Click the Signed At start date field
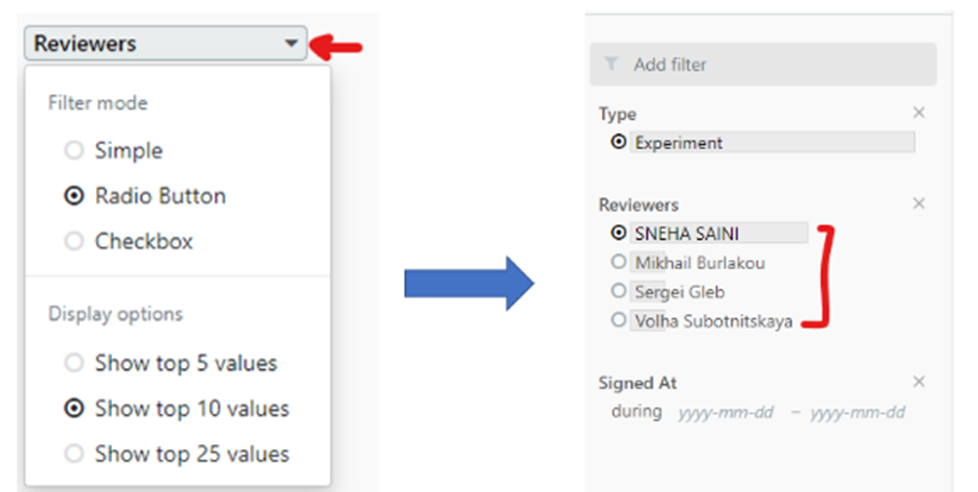The image size is (978, 492). point(725,412)
